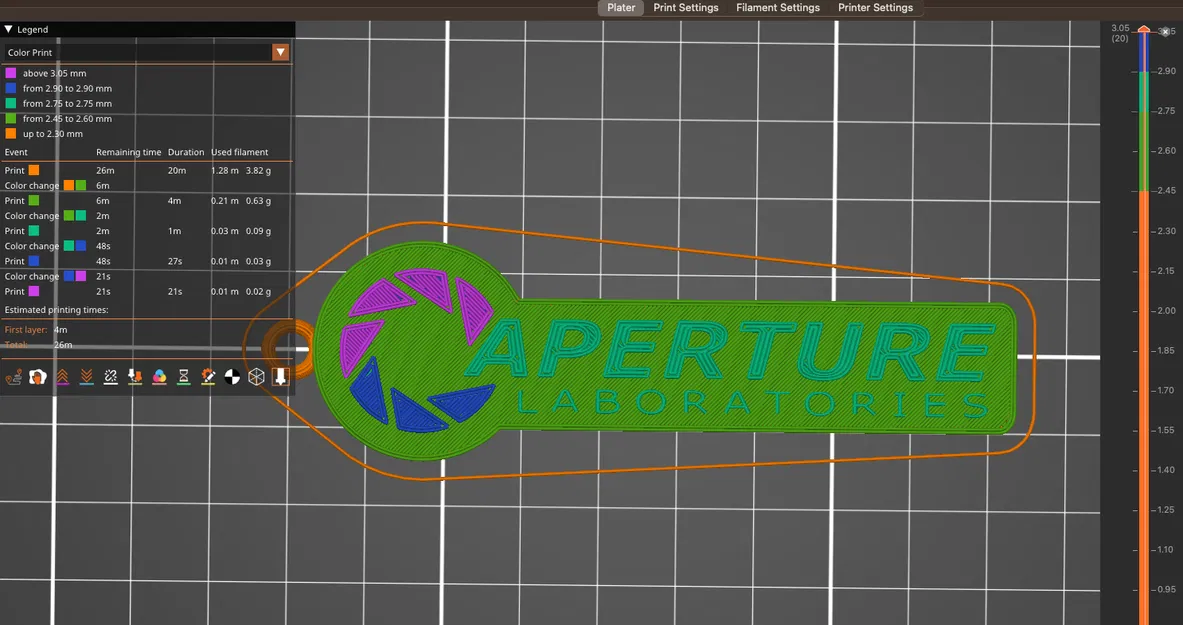This screenshot has height=625, width=1183.
Task: Open the Color Print view dropdown
Action: (x=147, y=52)
